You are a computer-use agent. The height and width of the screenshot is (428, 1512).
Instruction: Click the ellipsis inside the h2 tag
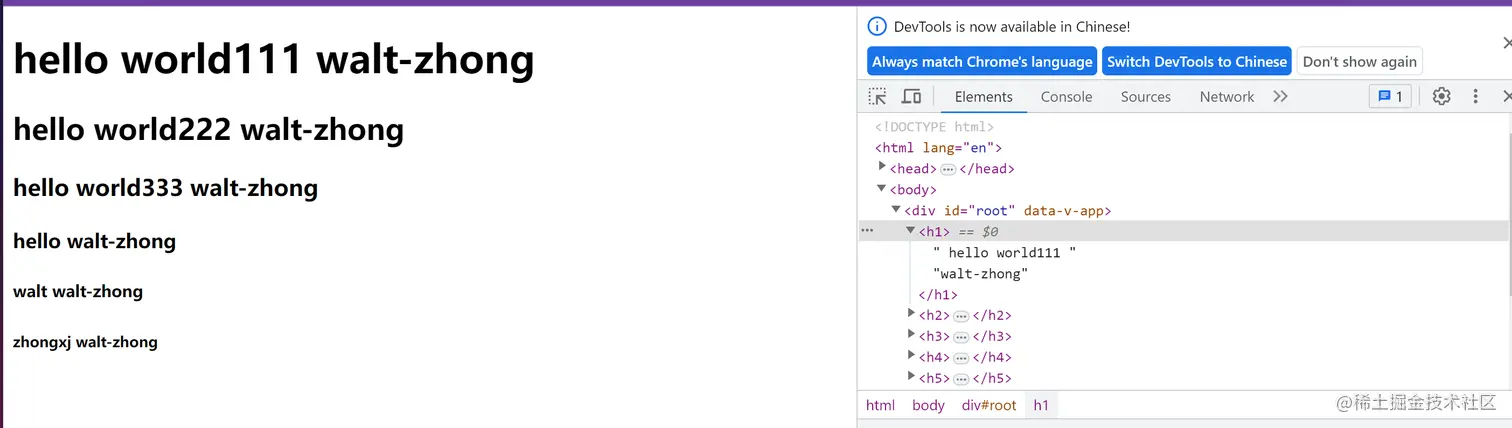pos(962,316)
